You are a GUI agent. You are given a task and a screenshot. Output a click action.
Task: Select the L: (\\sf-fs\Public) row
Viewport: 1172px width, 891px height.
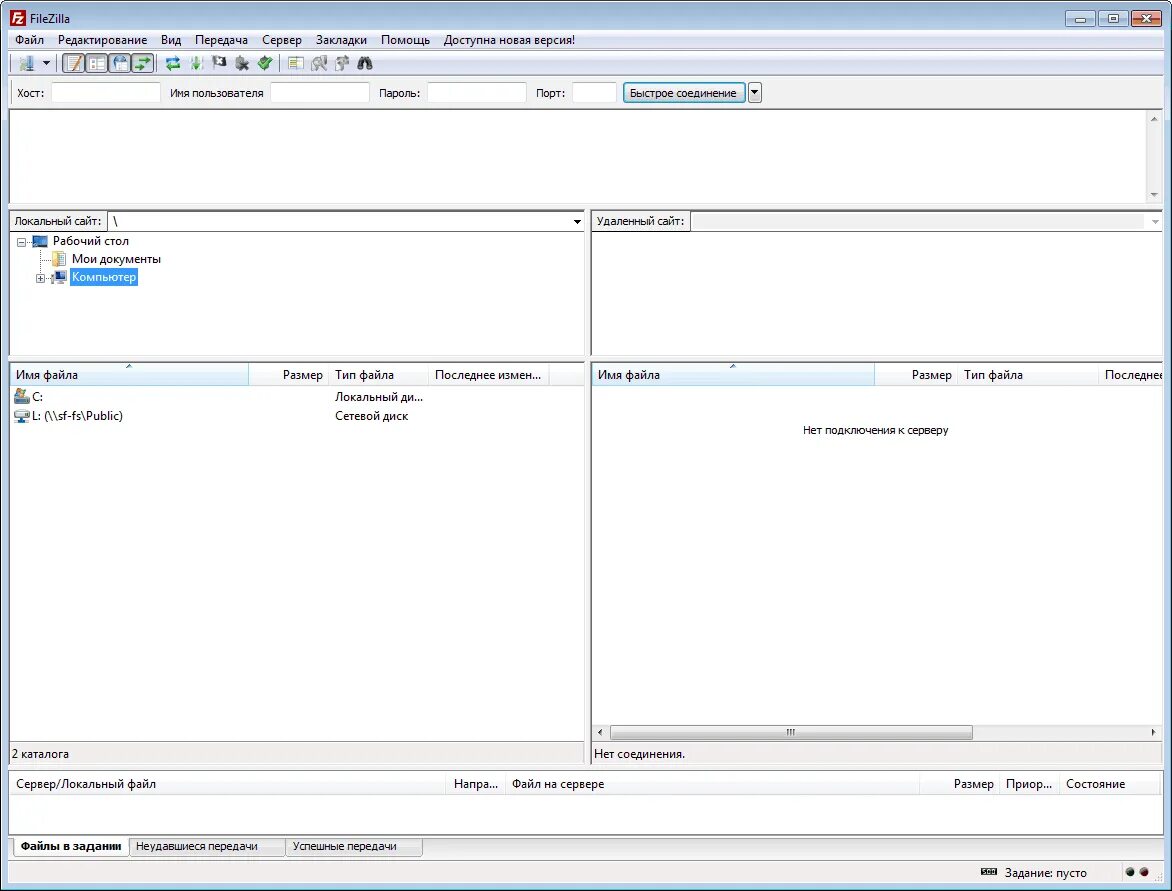[x=297, y=416]
